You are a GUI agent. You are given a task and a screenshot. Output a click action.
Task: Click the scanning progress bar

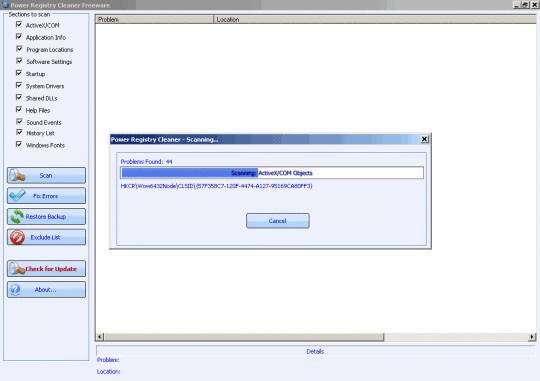coord(272,173)
